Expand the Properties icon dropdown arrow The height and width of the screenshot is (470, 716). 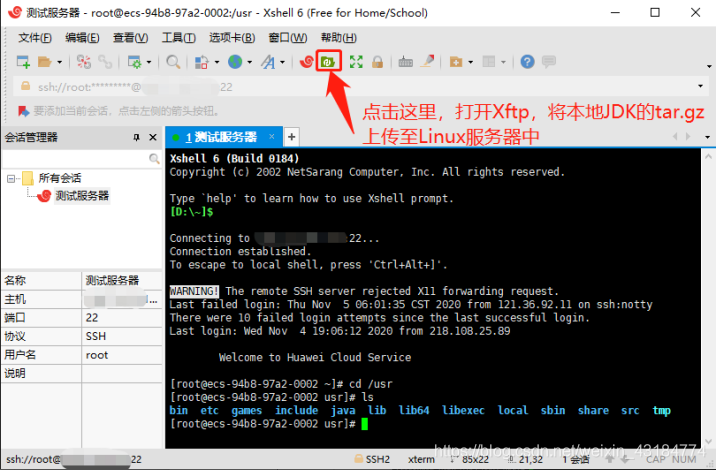(149, 62)
